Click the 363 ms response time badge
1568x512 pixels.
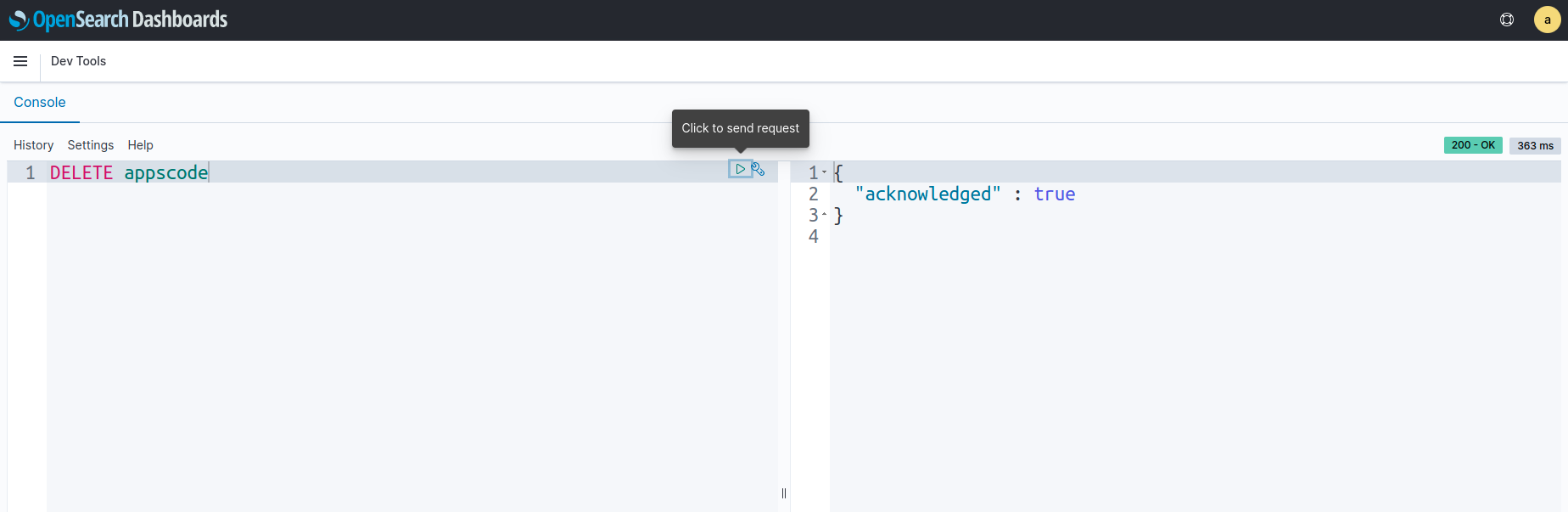[x=1535, y=145]
